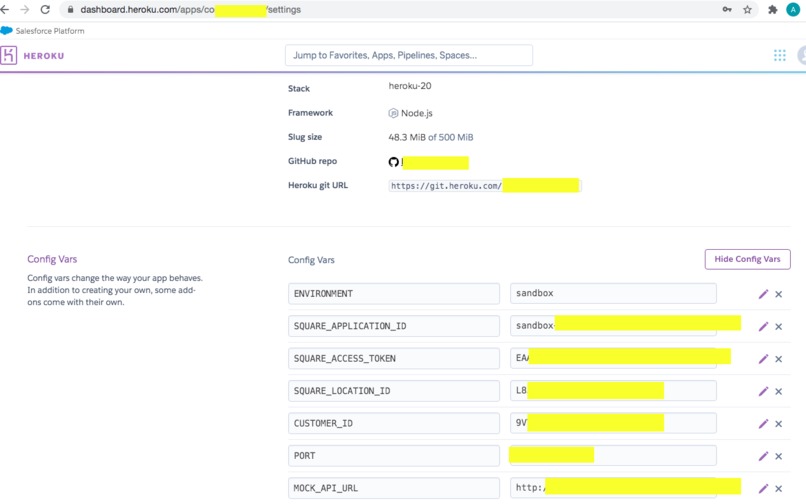Click the SQUARE_ACCESS_TOKEN key field
This screenshot has height=504, width=806.
click(x=394, y=358)
